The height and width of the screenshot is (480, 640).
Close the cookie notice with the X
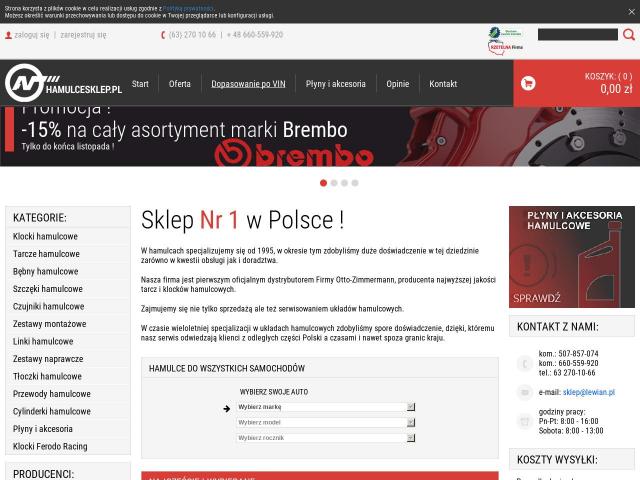click(x=631, y=12)
